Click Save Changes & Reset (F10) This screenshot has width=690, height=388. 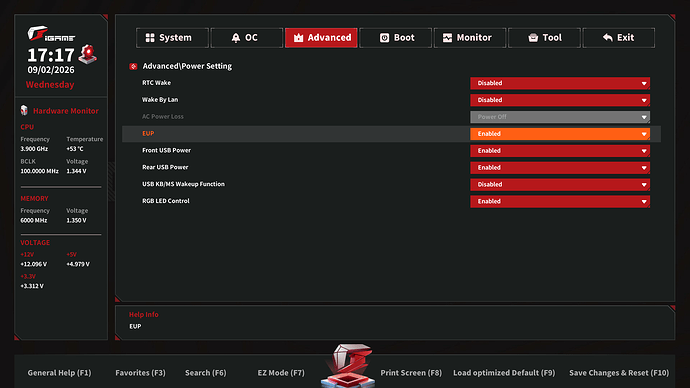619,373
